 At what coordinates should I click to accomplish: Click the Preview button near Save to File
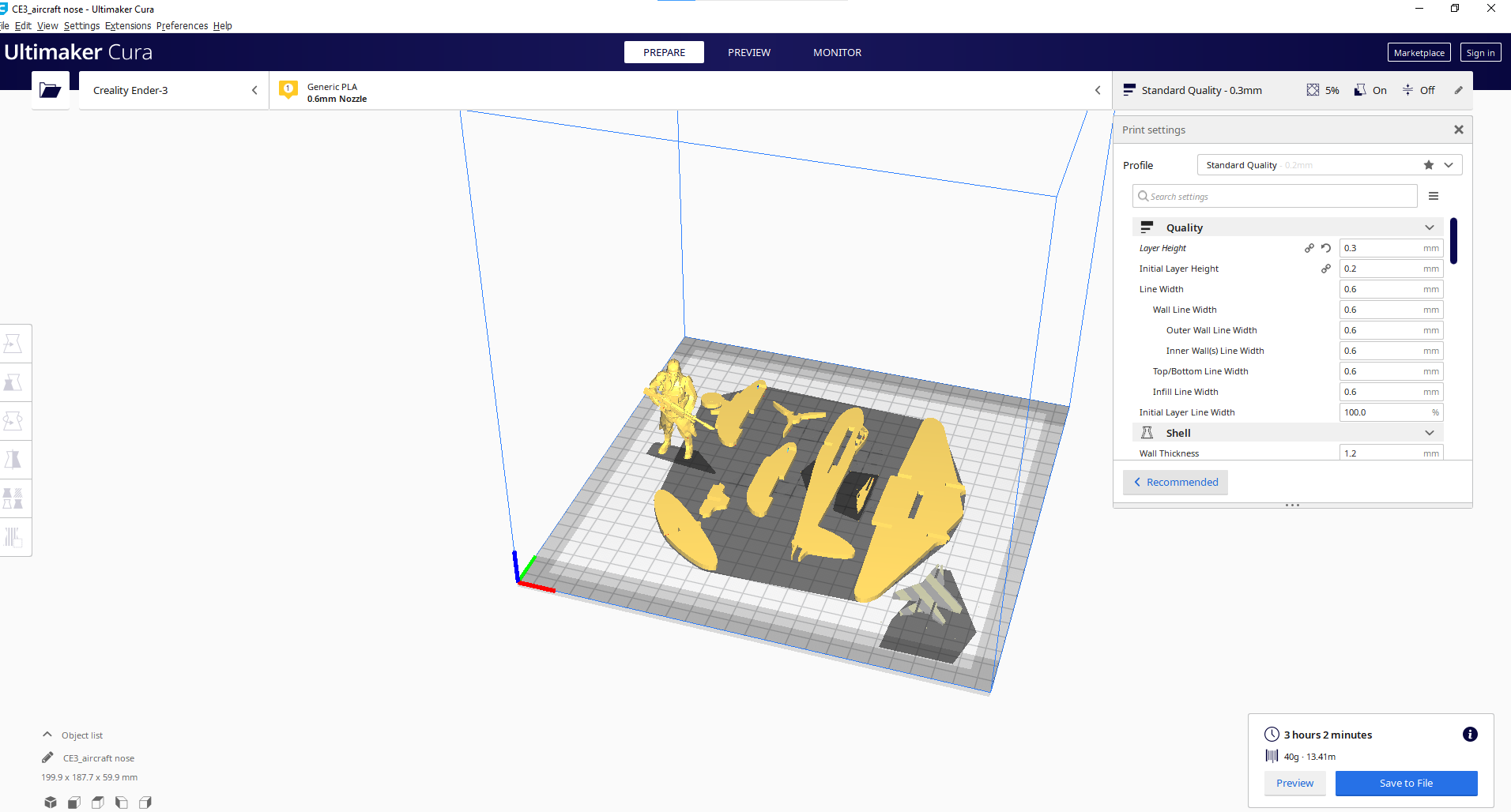point(1294,783)
